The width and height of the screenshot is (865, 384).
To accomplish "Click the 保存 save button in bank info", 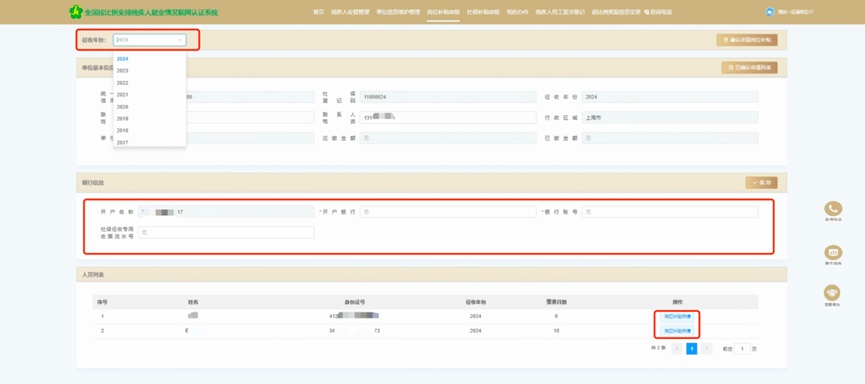I will 761,183.
